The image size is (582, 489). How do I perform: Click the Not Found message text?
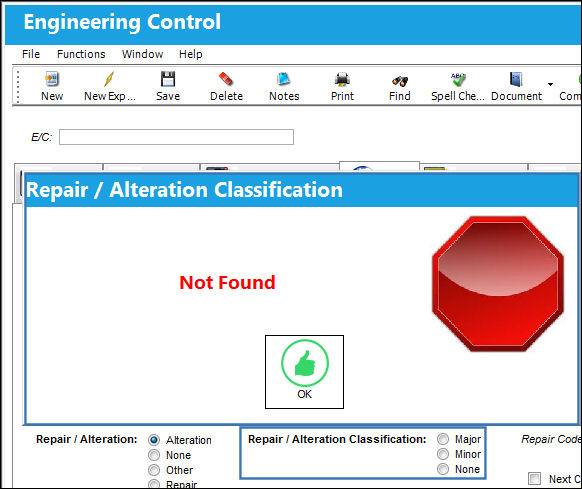(227, 283)
